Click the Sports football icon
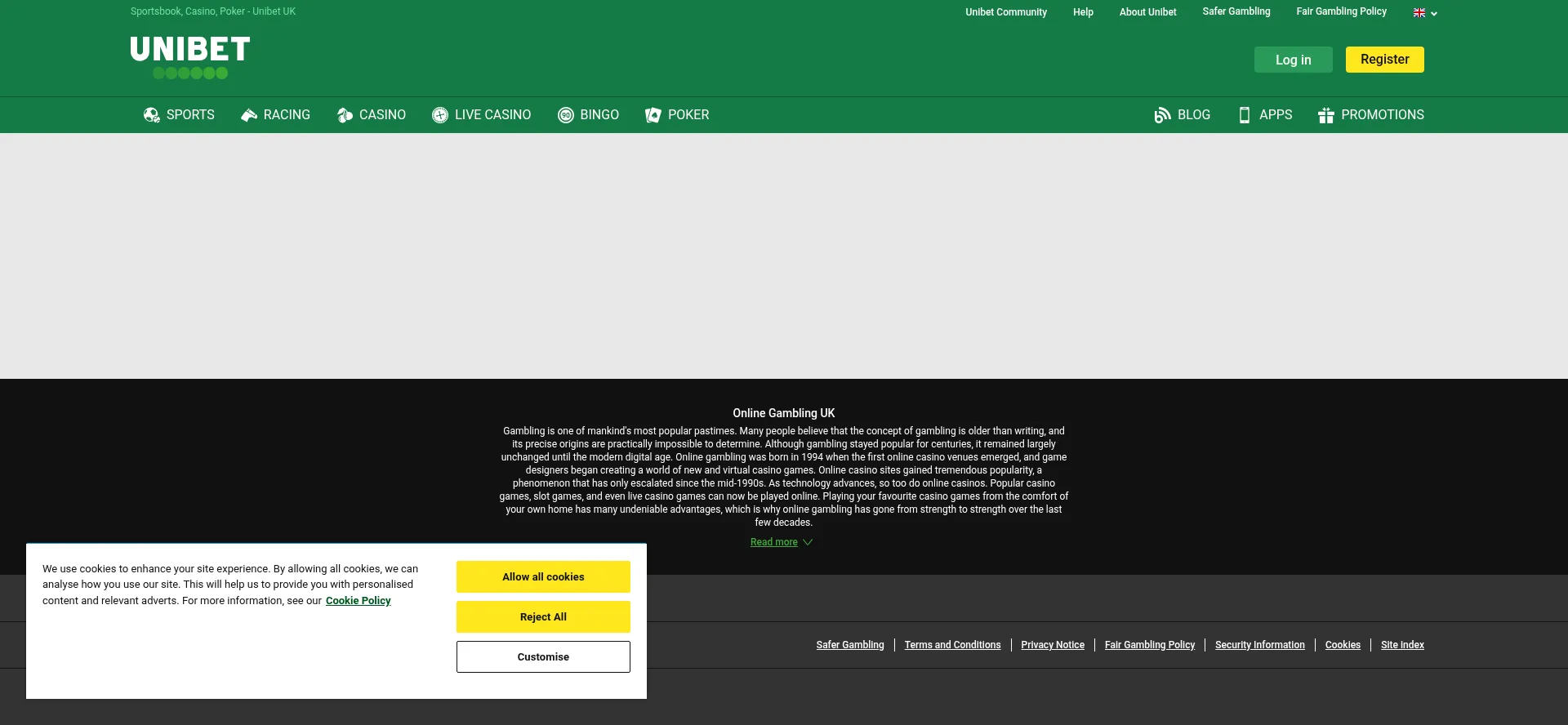This screenshot has width=1568, height=725. 151,115
